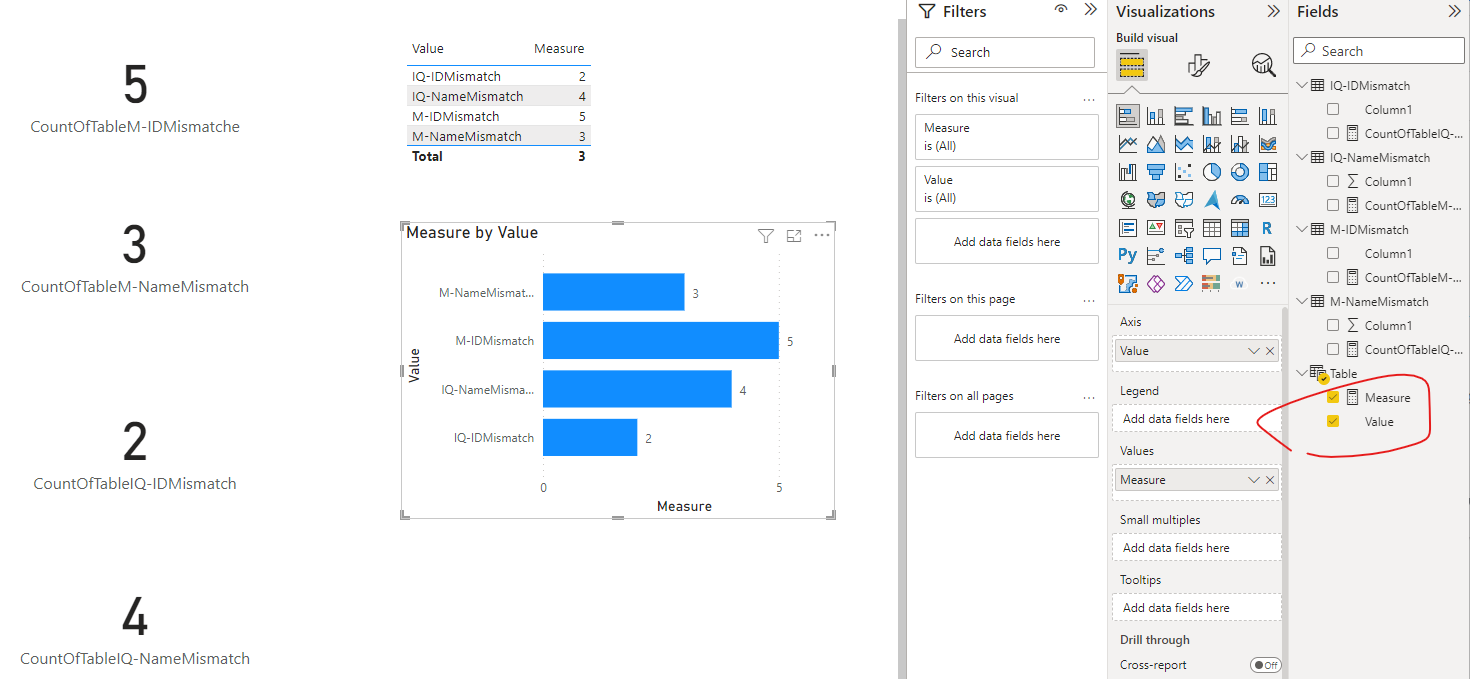The image size is (1470, 679).
Task: Choose the funnel chart visual
Action: click(x=1156, y=172)
